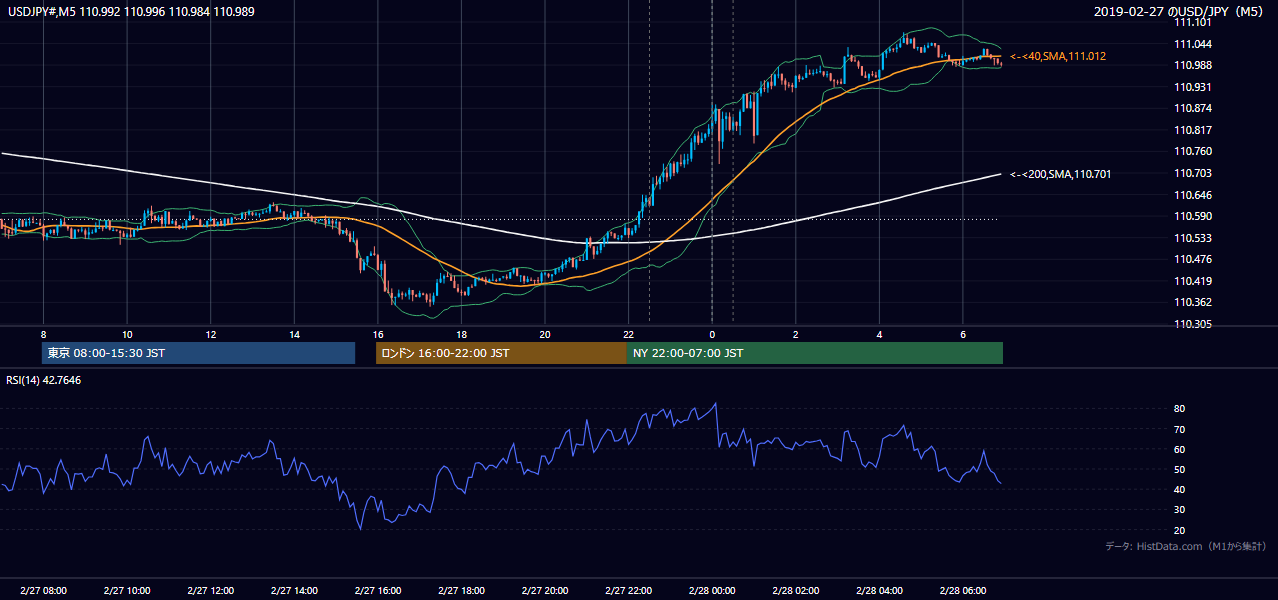Screen dimensions: 1278x600
Task: Click price axis value 110.703
Action: 1193,174
